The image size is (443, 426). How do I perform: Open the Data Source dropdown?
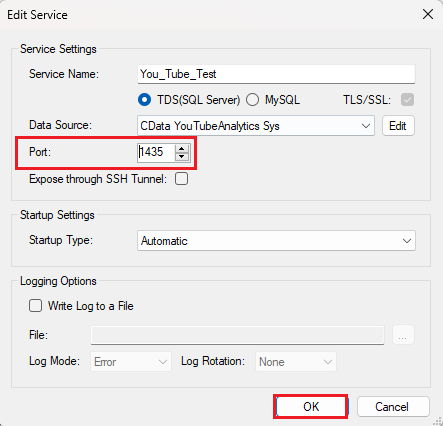click(x=256, y=126)
